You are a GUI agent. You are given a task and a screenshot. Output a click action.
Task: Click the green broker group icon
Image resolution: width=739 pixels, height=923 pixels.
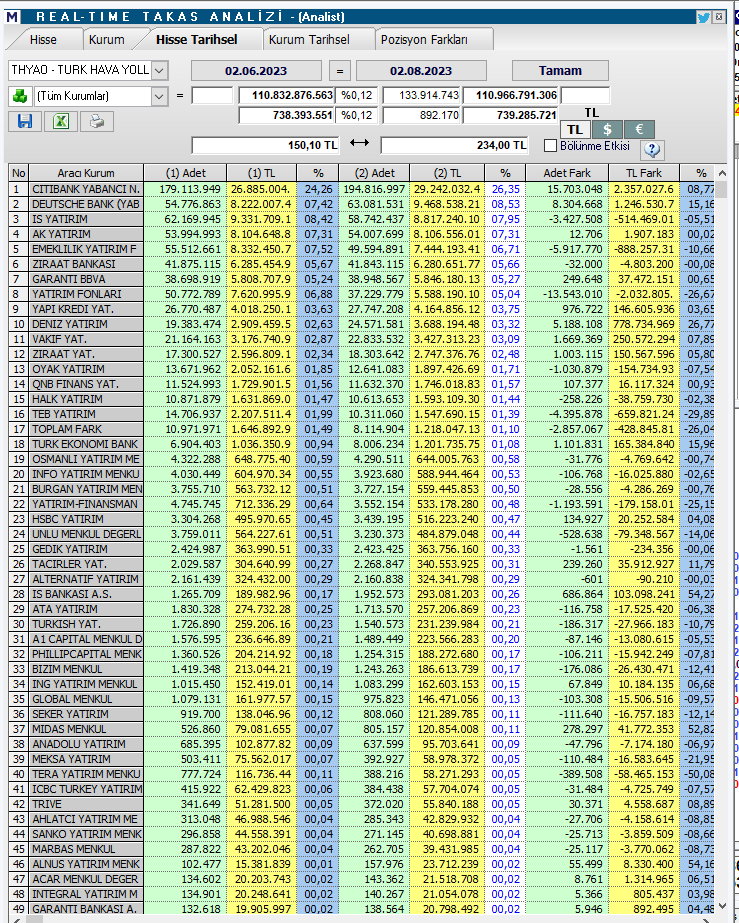[20, 96]
